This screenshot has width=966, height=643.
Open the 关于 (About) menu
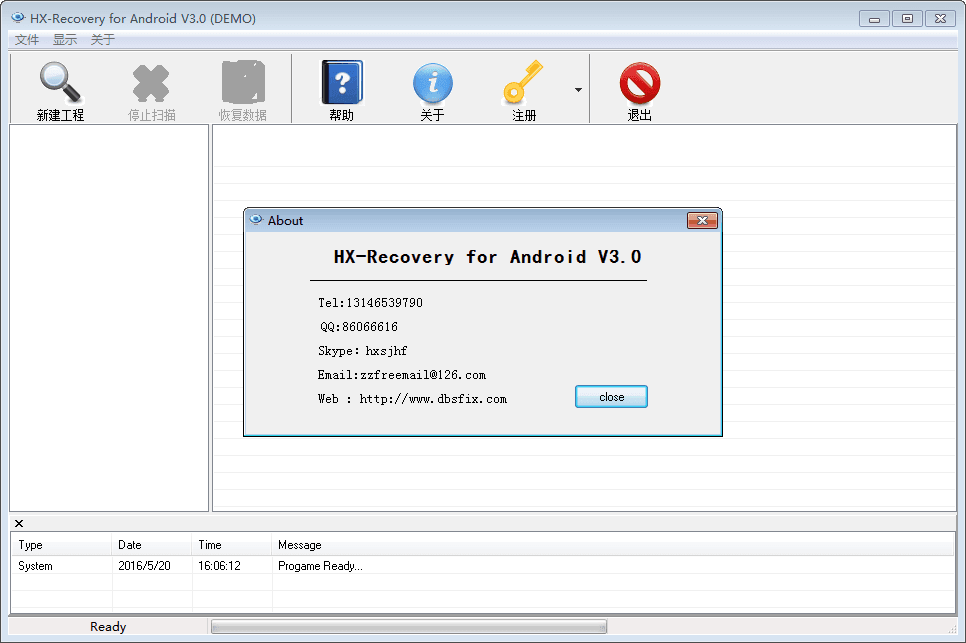coord(103,40)
